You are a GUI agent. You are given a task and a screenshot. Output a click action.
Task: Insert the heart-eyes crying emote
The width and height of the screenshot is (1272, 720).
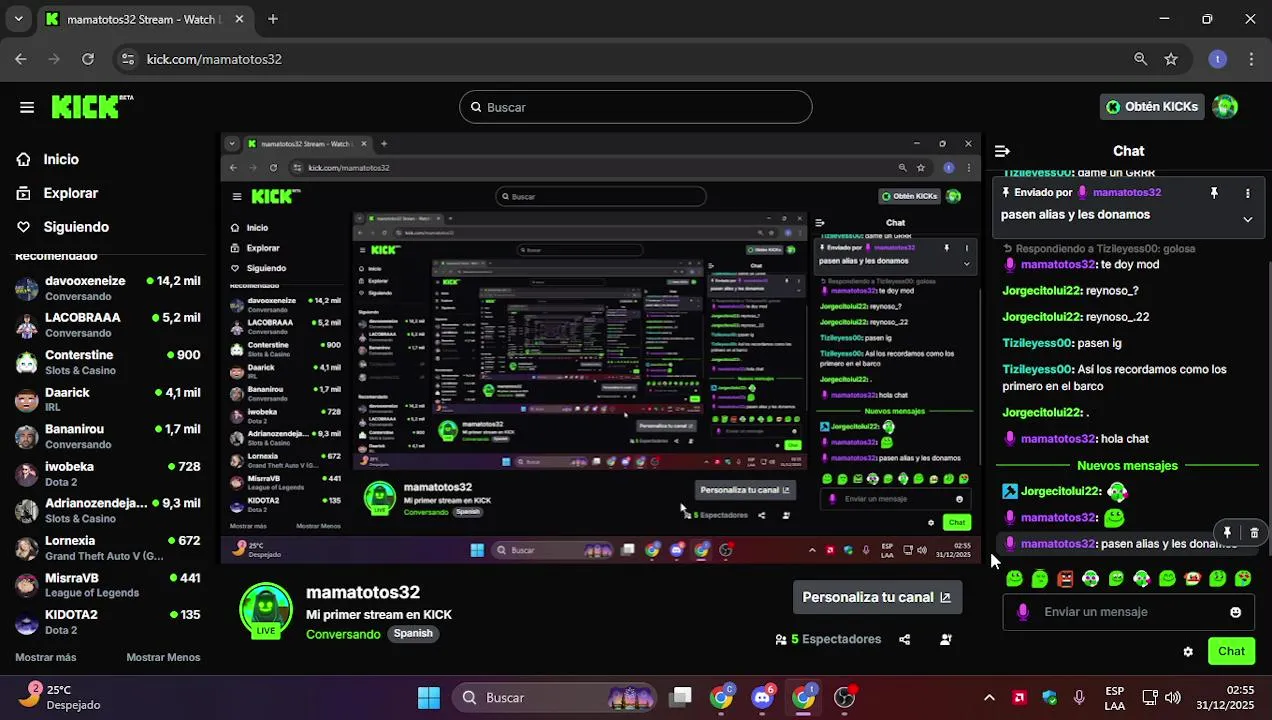[x=1243, y=578]
